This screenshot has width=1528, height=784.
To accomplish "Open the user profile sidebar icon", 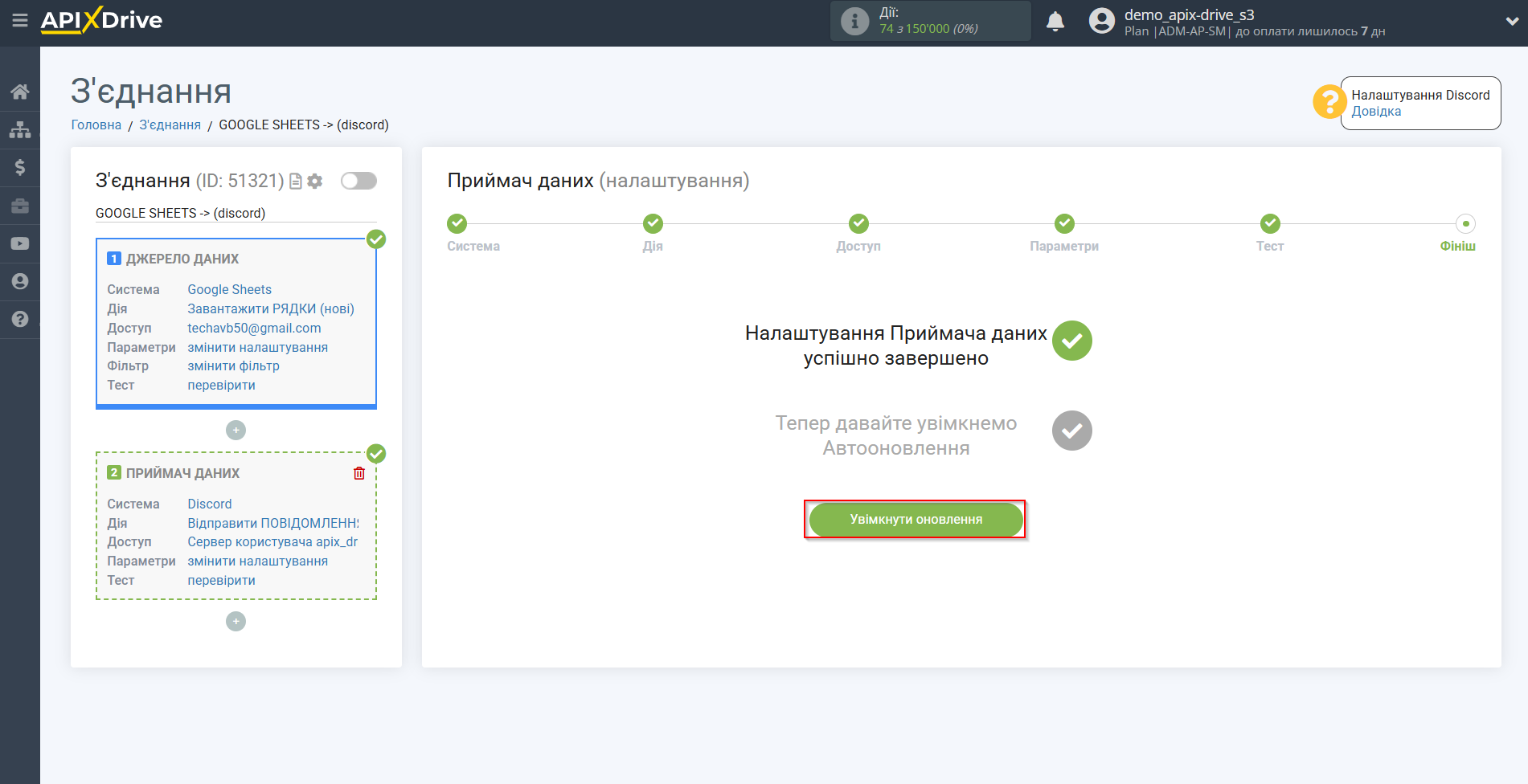I will click(x=20, y=281).
